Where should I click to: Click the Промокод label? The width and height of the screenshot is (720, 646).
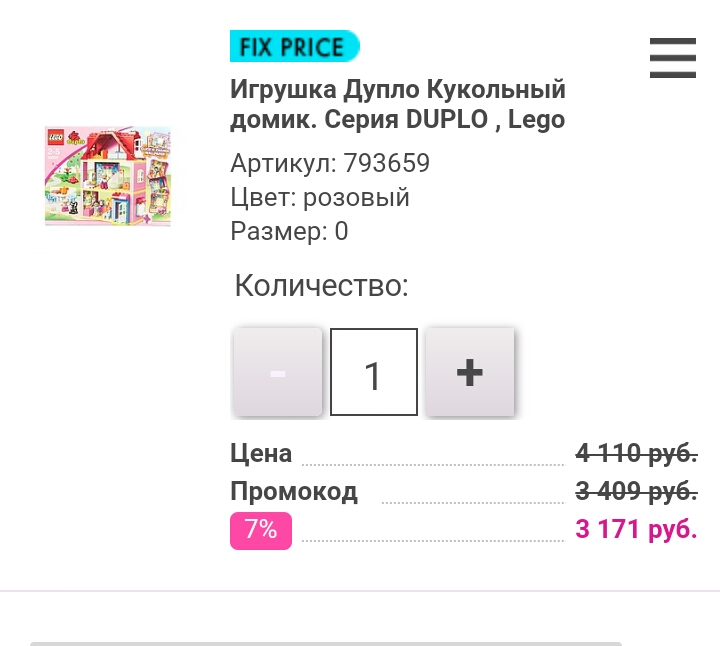pos(293,492)
